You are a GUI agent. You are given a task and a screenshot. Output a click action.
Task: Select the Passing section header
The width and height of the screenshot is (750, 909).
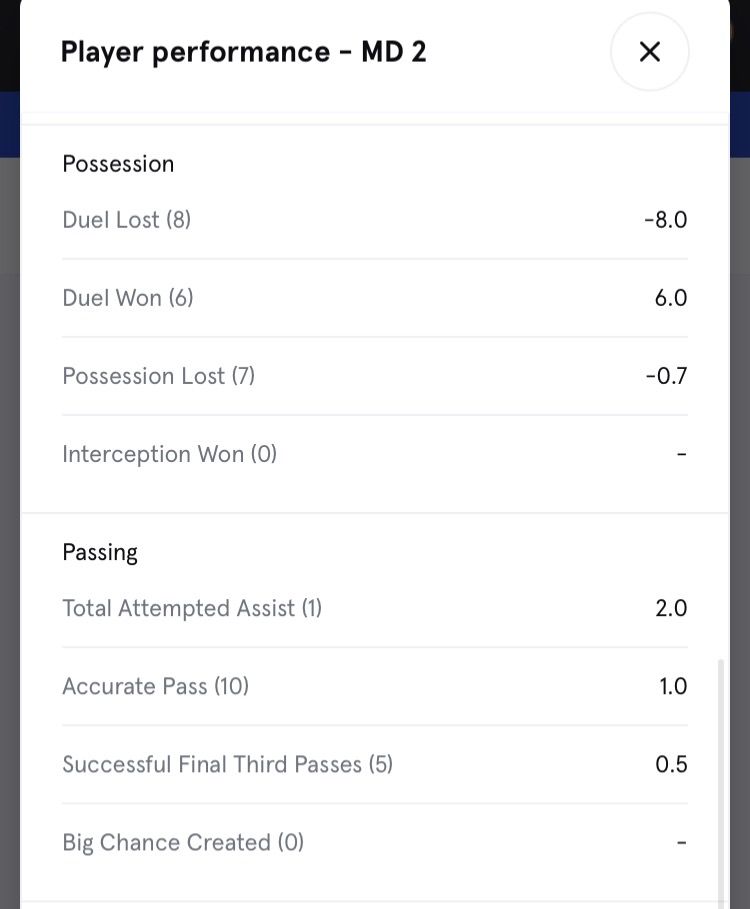tap(100, 552)
